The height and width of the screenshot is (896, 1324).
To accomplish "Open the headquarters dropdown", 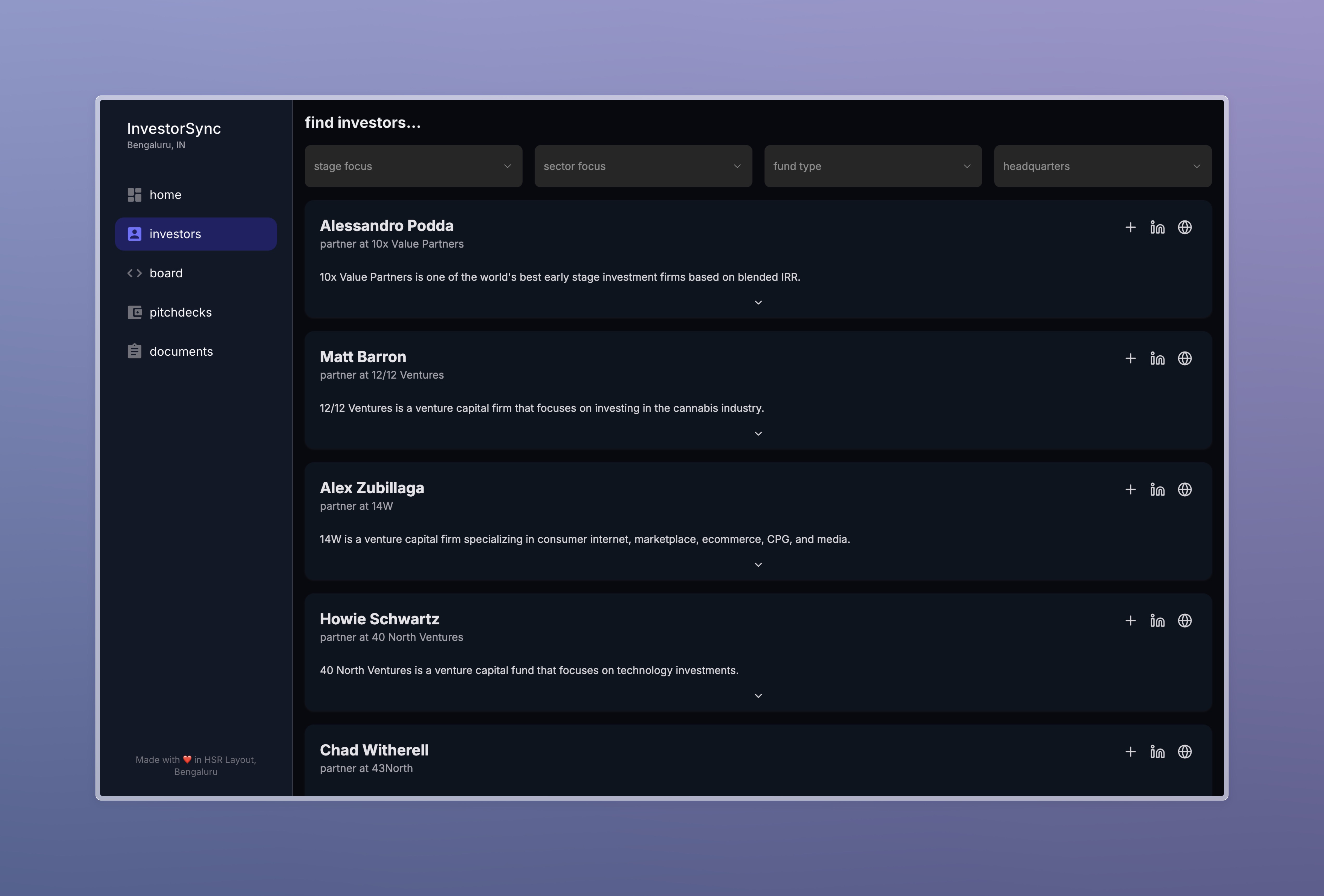I will 1103,166.
